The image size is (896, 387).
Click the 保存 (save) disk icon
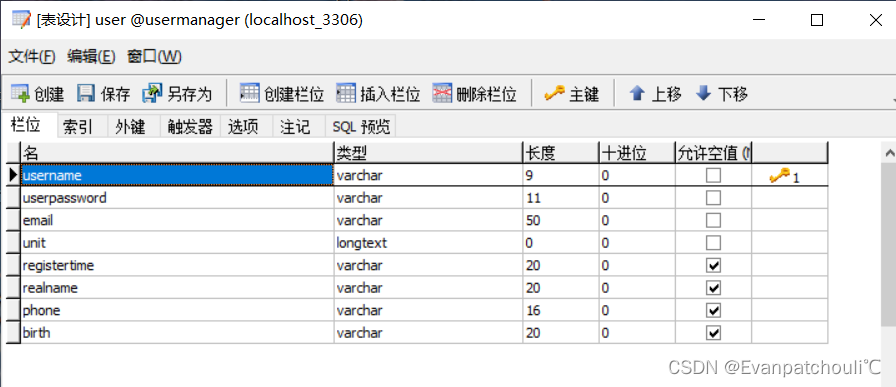pyautogui.click(x=86, y=93)
